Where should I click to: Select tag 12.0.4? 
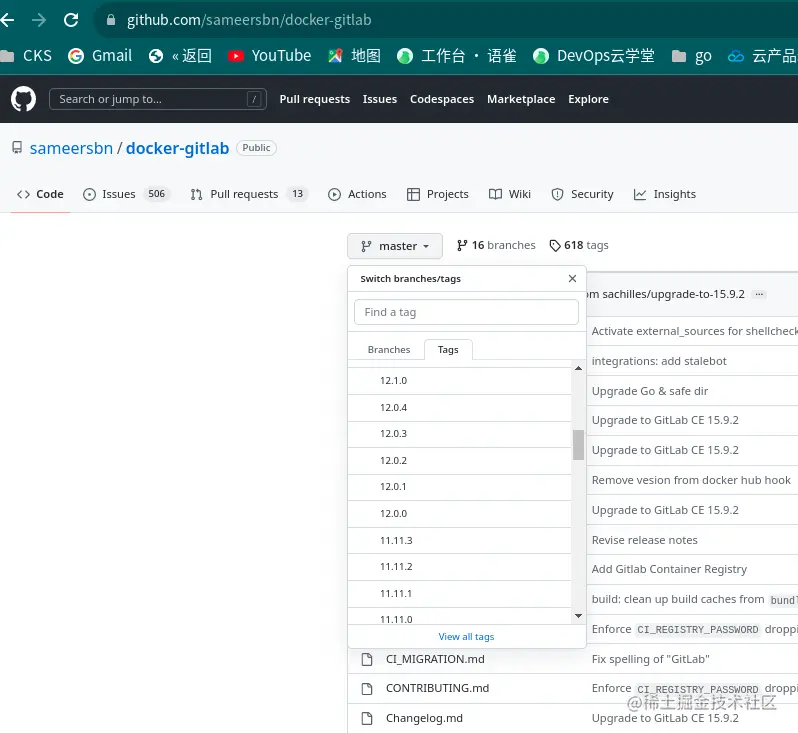pyautogui.click(x=459, y=408)
